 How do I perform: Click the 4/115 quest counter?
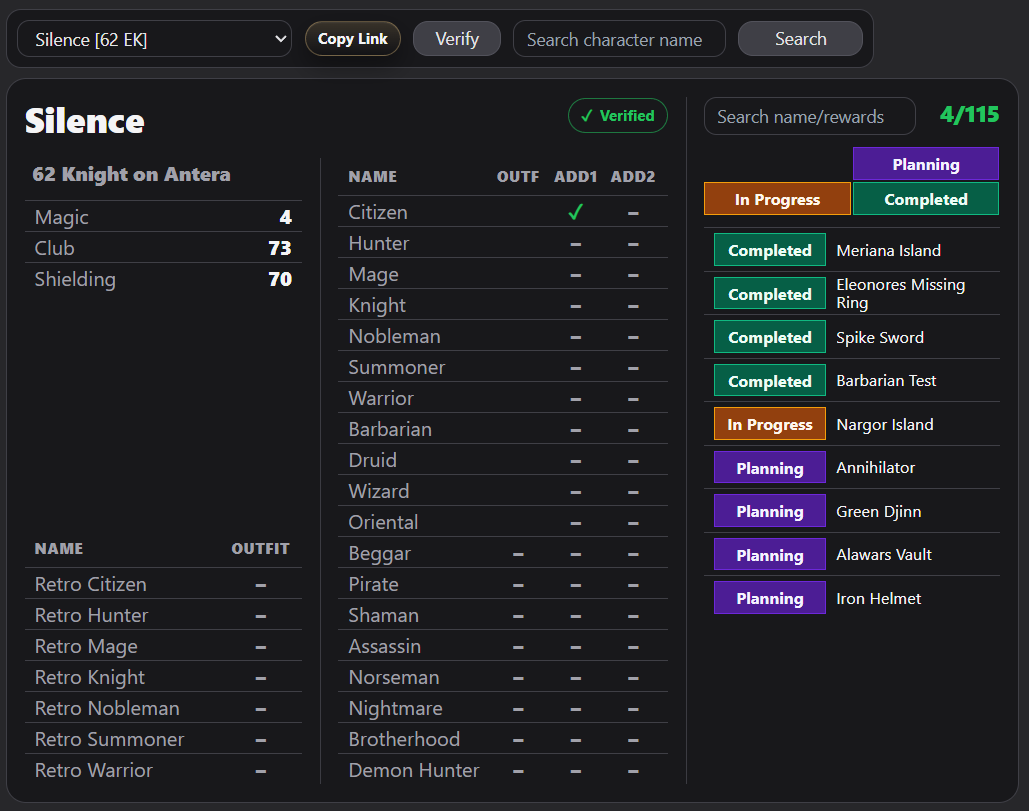[969, 115]
